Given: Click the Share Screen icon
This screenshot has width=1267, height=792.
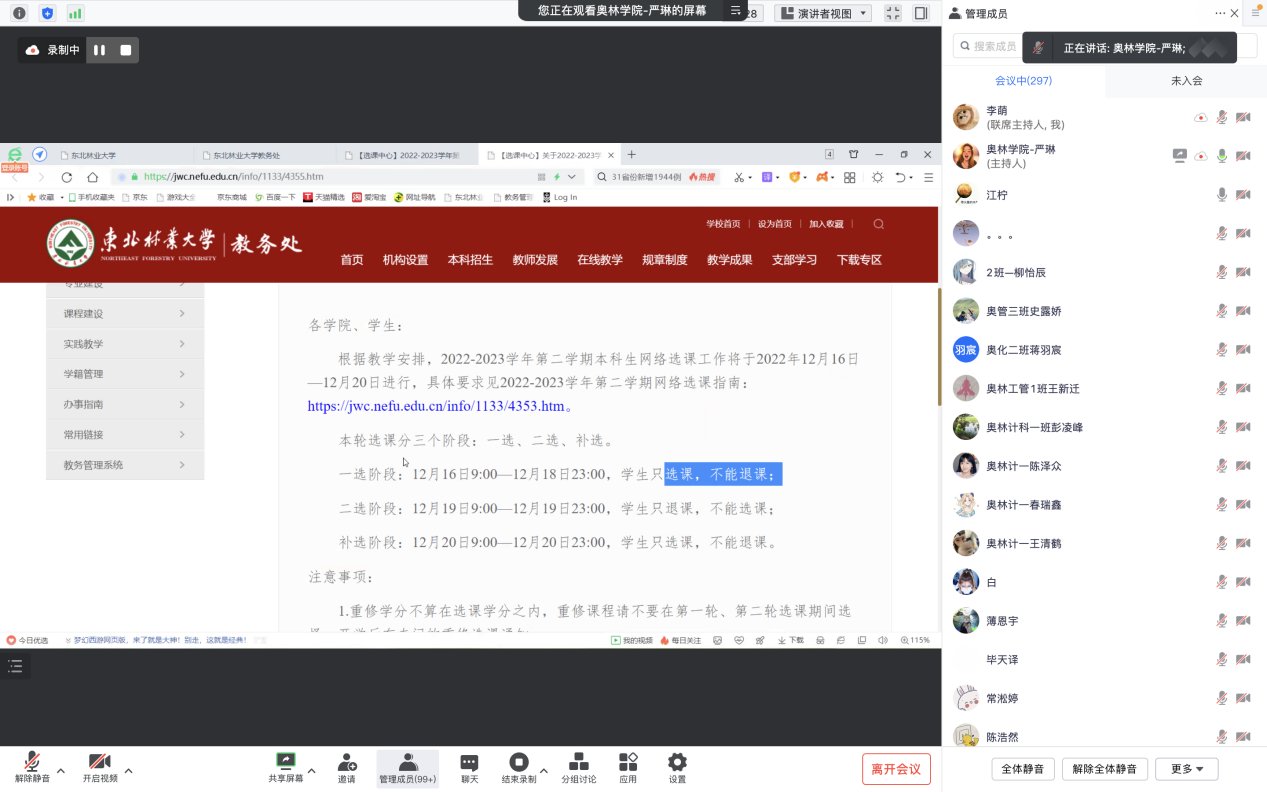Looking at the screenshot, I should click(285, 763).
